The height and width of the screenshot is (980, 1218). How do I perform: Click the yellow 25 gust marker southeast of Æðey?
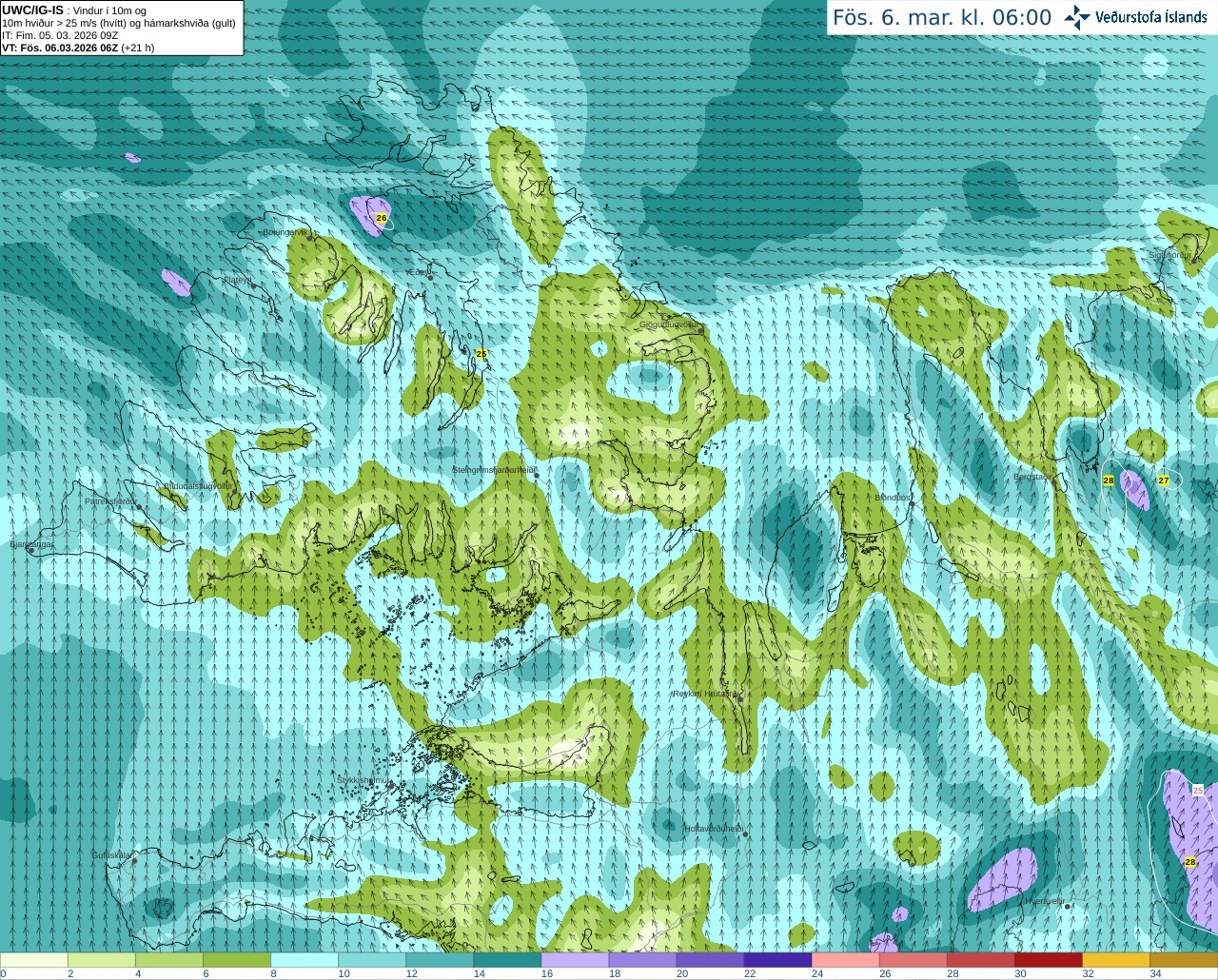click(481, 354)
